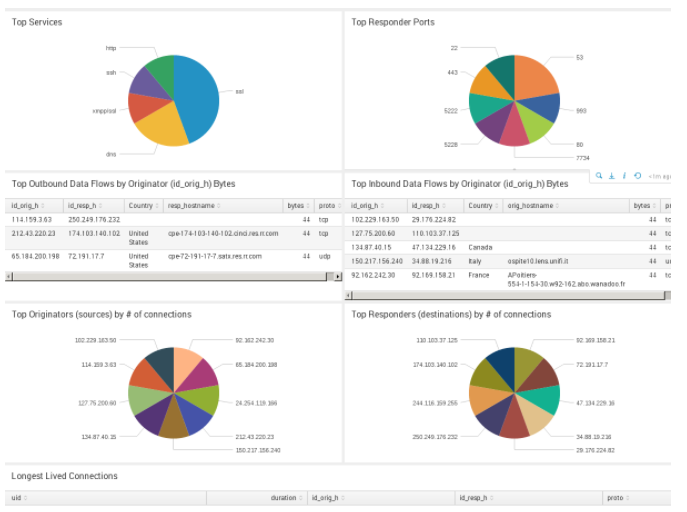
Task: Sort Longest Lived Connections by proto
Action: click(x=636, y=498)
